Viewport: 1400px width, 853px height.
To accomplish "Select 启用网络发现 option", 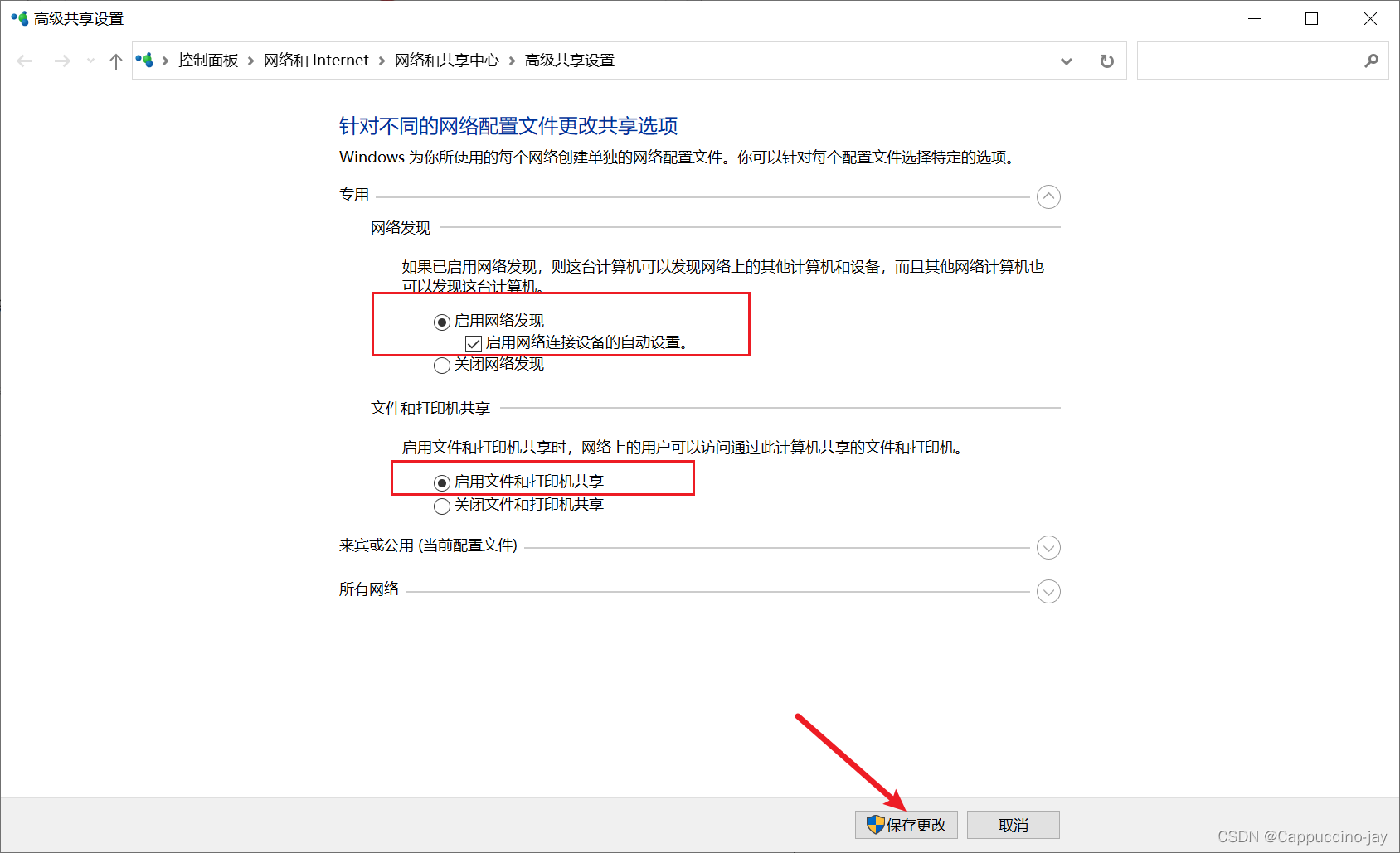I will coord(441,322).
